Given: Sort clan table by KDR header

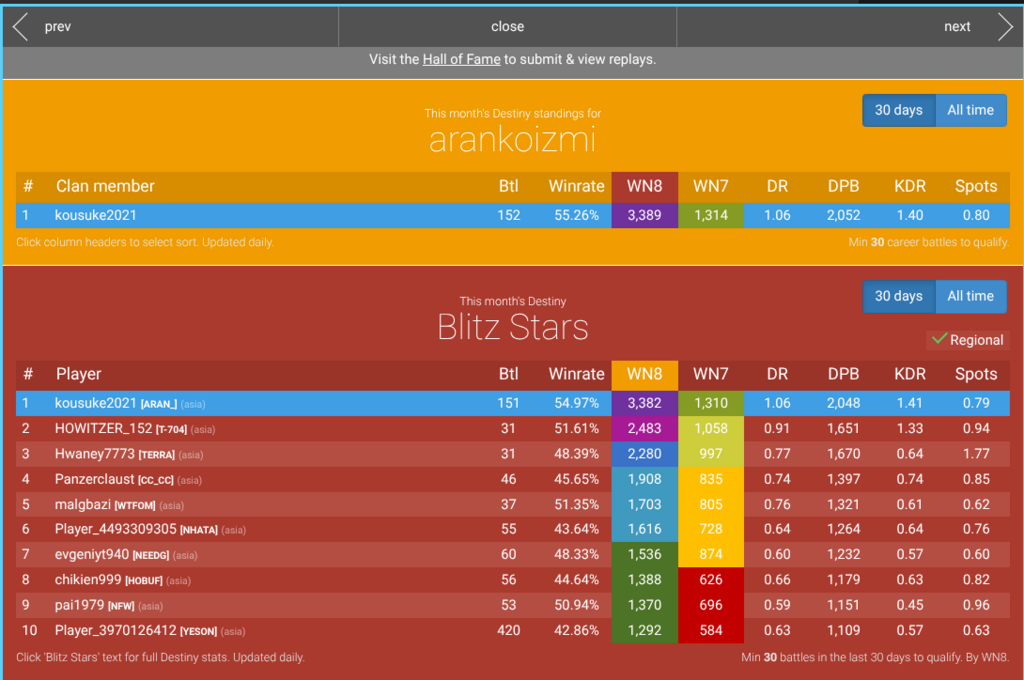Looking at the screenshot, I should coord(909,186).
